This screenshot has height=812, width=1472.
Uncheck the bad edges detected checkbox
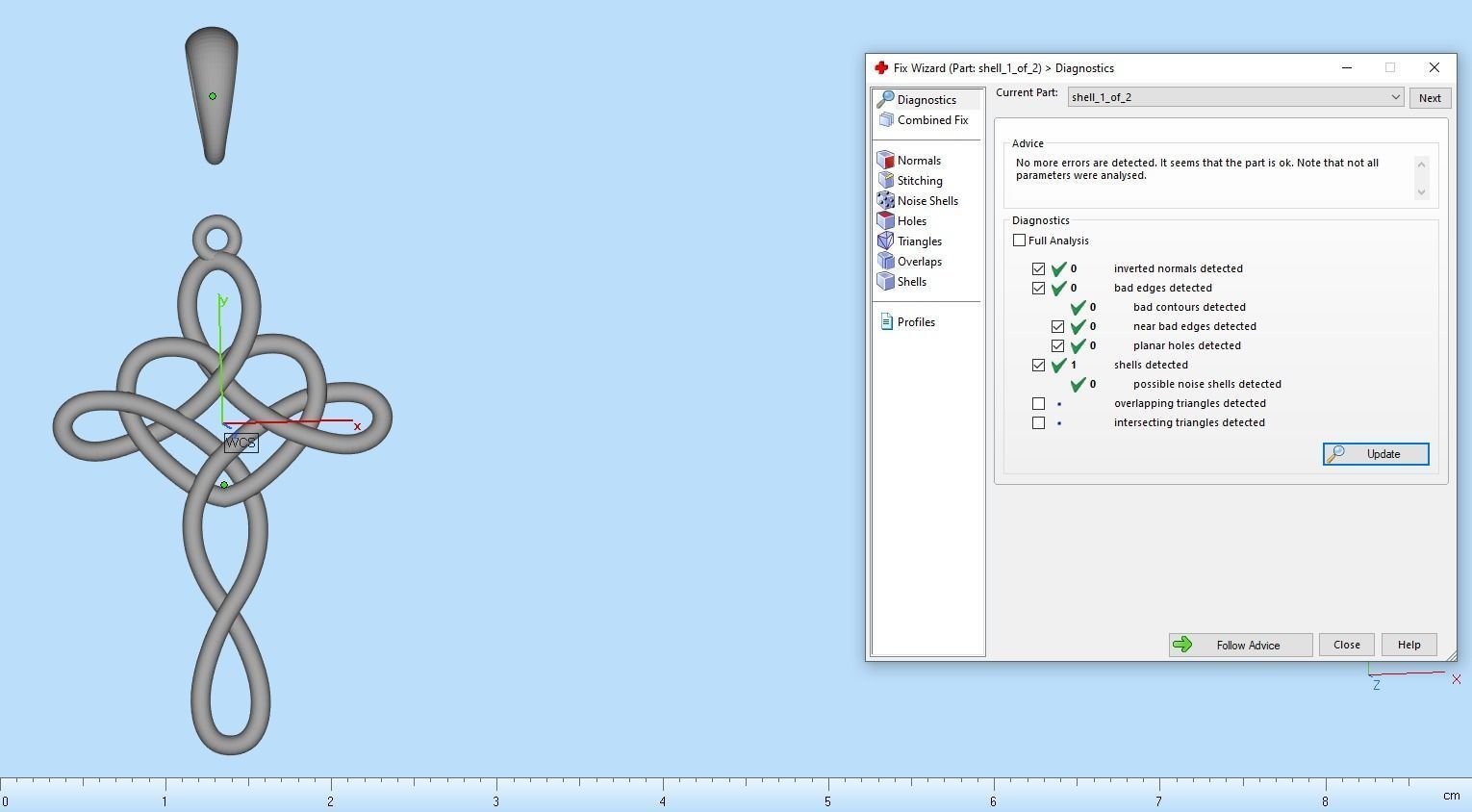pyautogui.click(x=1039, y=288)
